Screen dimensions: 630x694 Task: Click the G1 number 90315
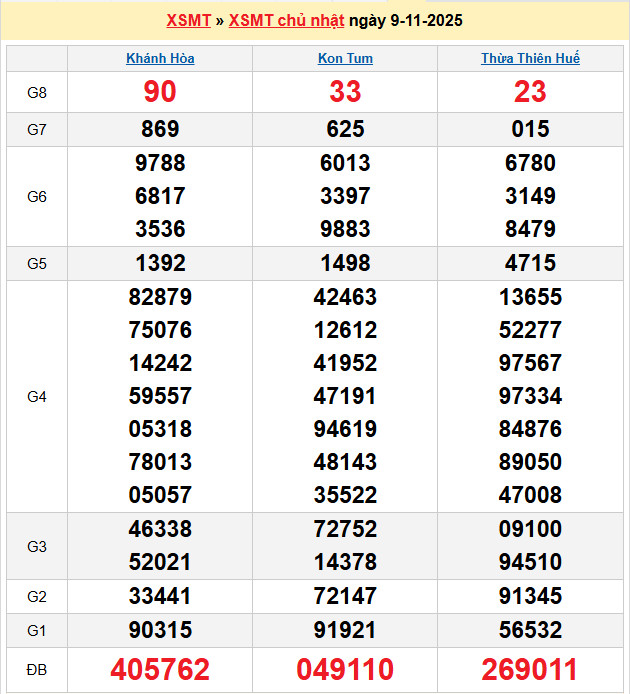click(160, 631)
